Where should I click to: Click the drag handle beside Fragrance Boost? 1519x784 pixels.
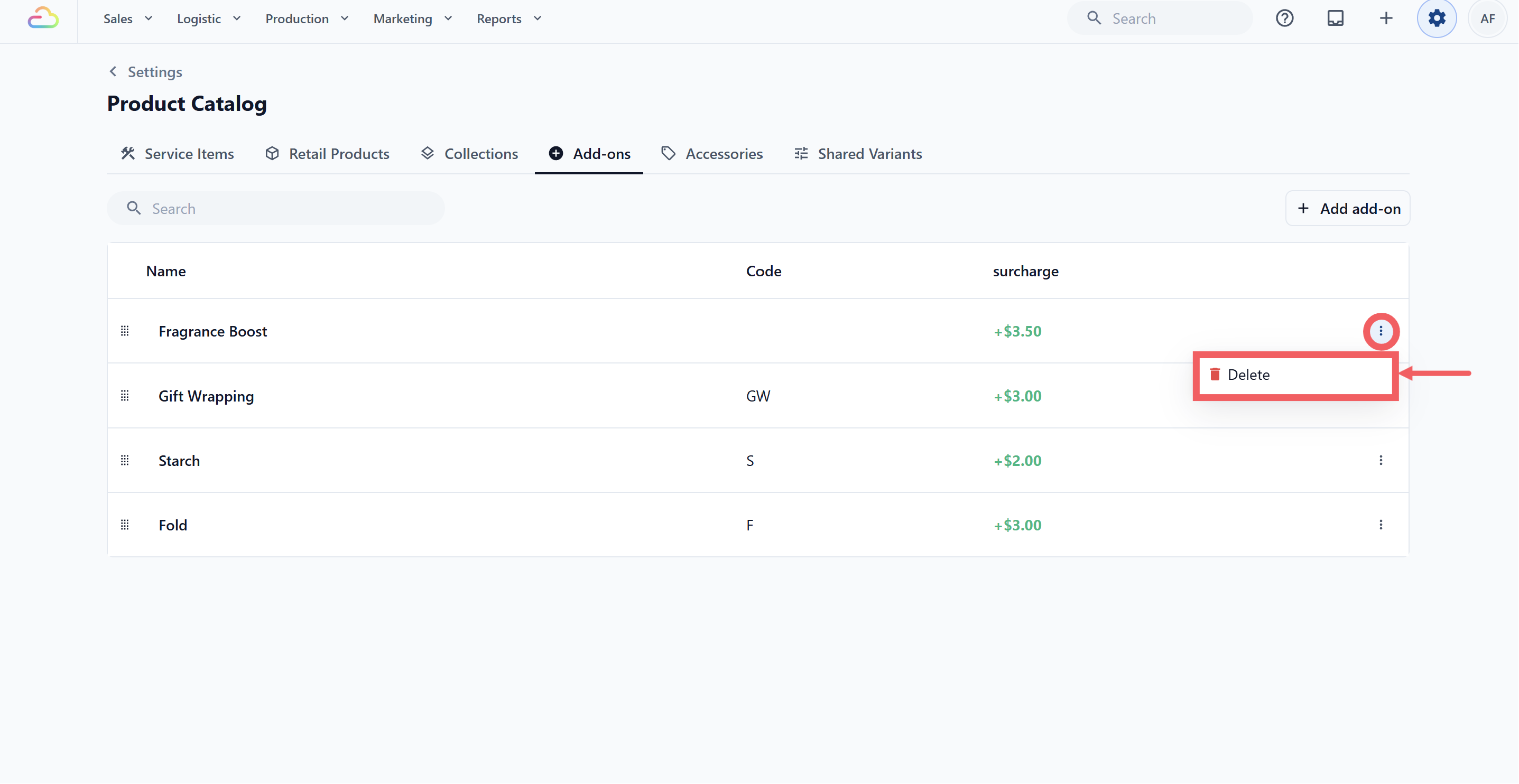pyautogui.click(x=124, y=331)
